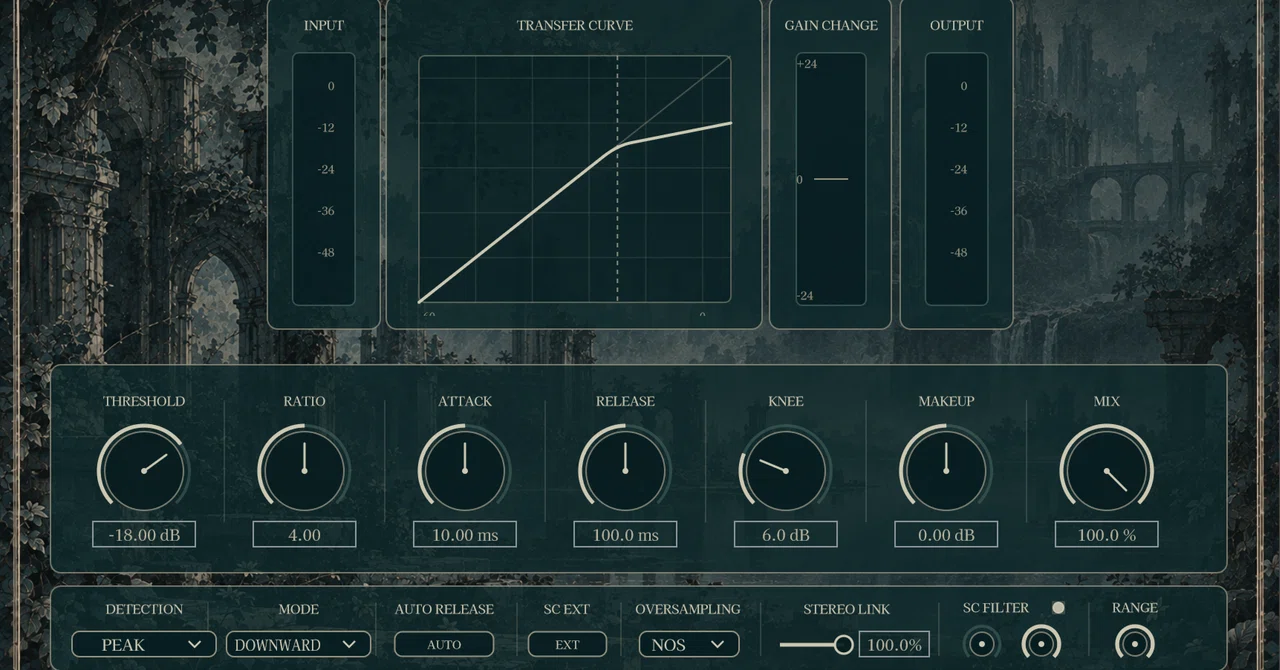The image size is (1280, 670).
Task: Click the Gain Change meter
Action: pos(830,179)
